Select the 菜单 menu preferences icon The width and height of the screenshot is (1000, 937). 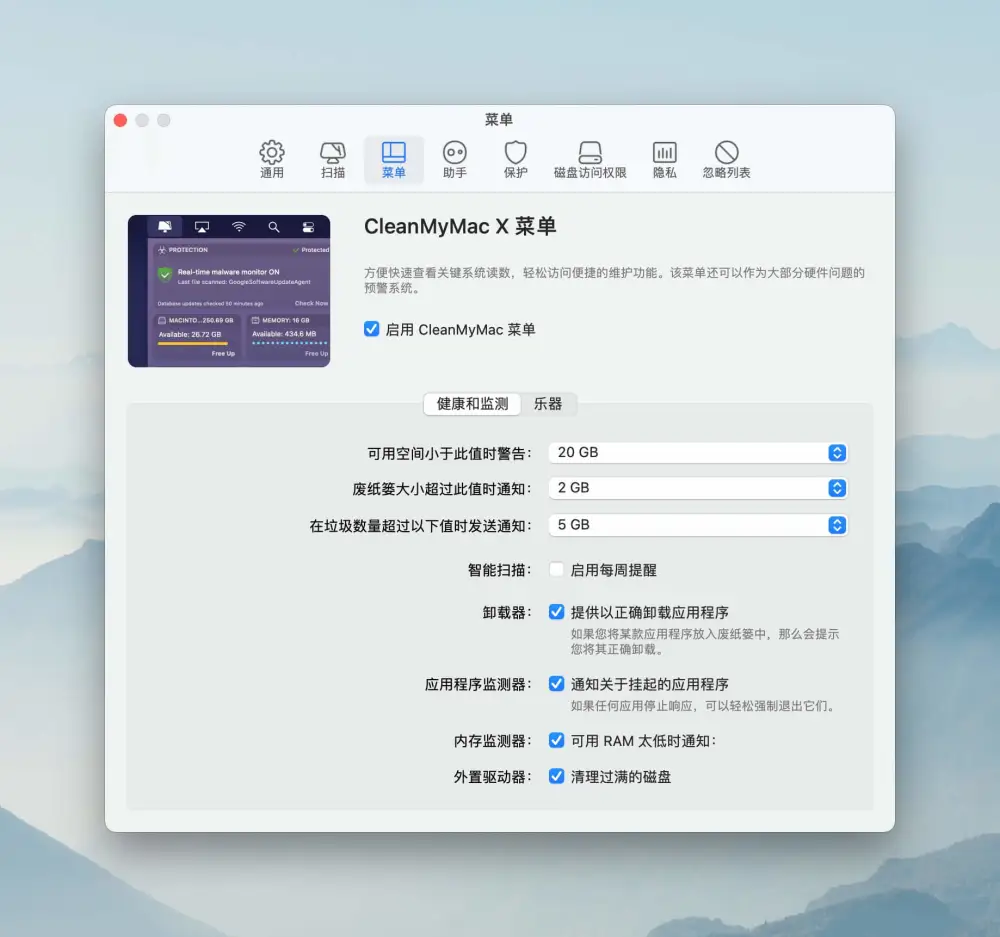(393, 153)
